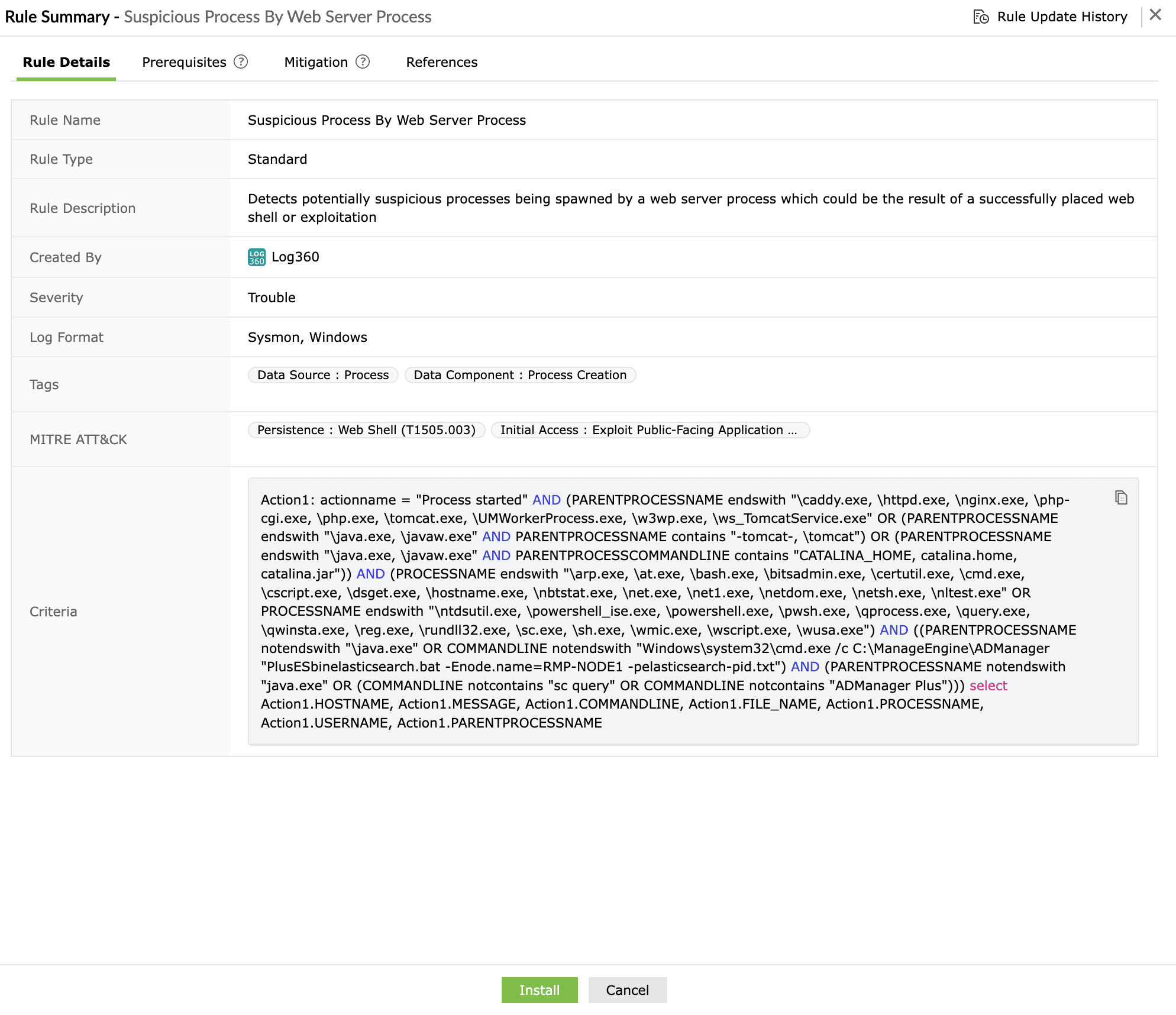The height and width of the screenshot is (1015, 1176).
Task: Copy the Criteria query with the copy icon
Action: click(x=1122, y=497)
